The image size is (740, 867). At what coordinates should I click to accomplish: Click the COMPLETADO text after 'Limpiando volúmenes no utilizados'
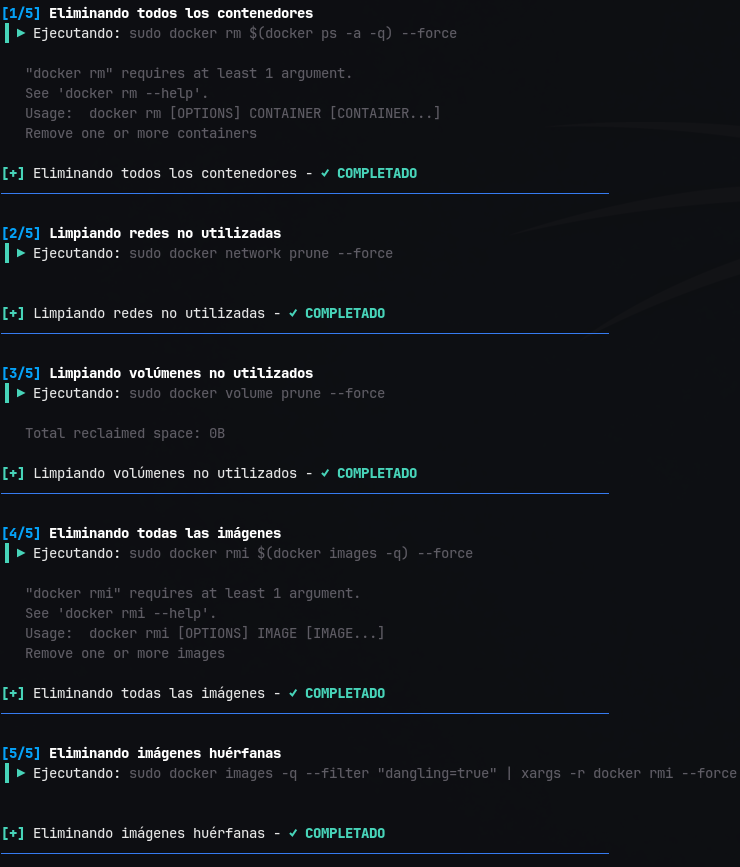[377, 473]
